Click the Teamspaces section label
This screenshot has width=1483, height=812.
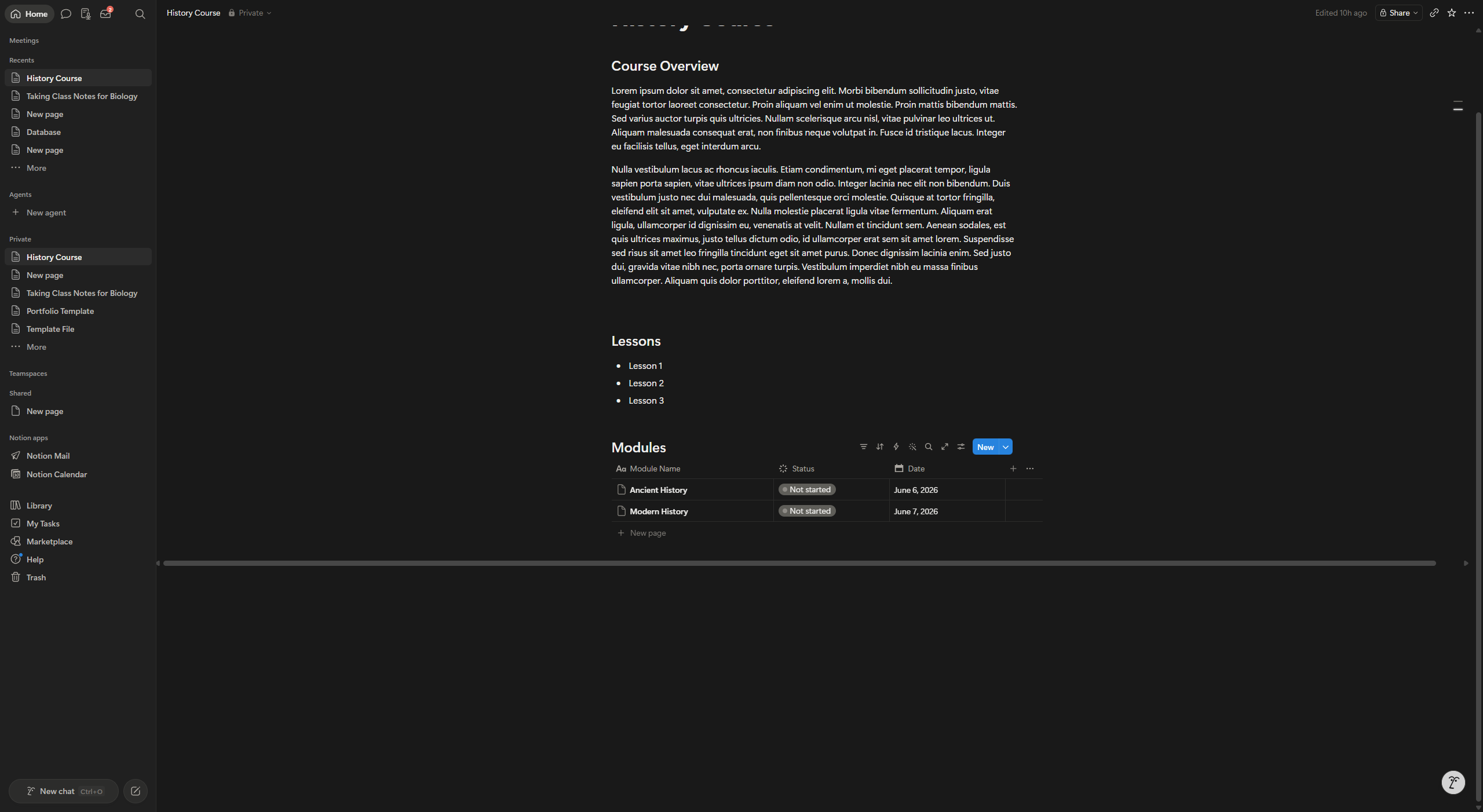(x=28, y=374)
